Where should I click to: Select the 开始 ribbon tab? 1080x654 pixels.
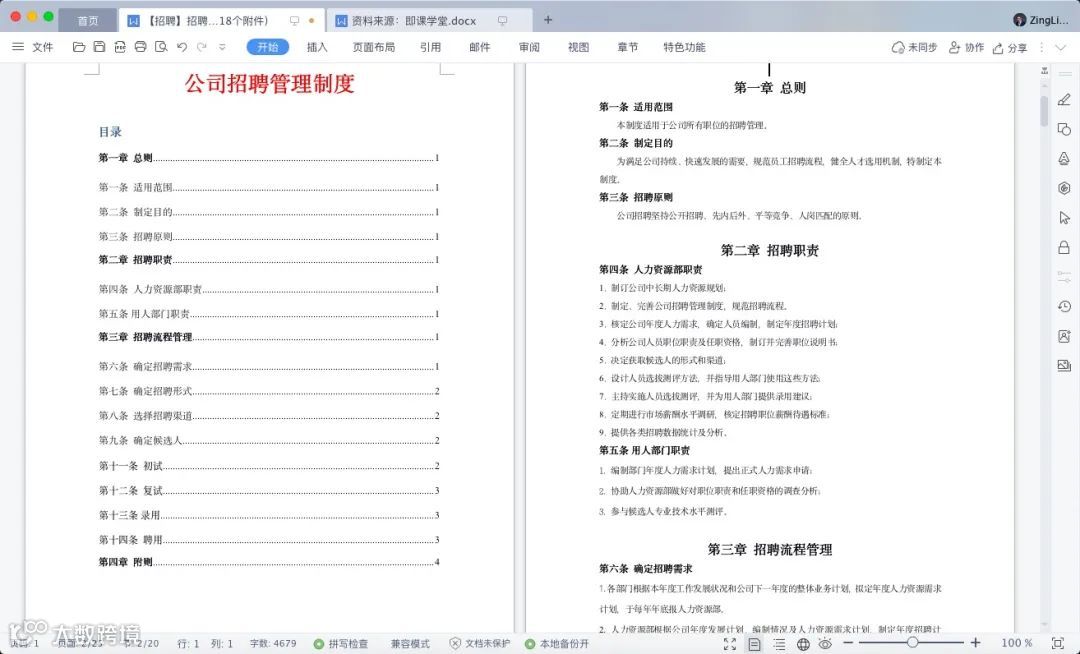[x=267, y=47]
